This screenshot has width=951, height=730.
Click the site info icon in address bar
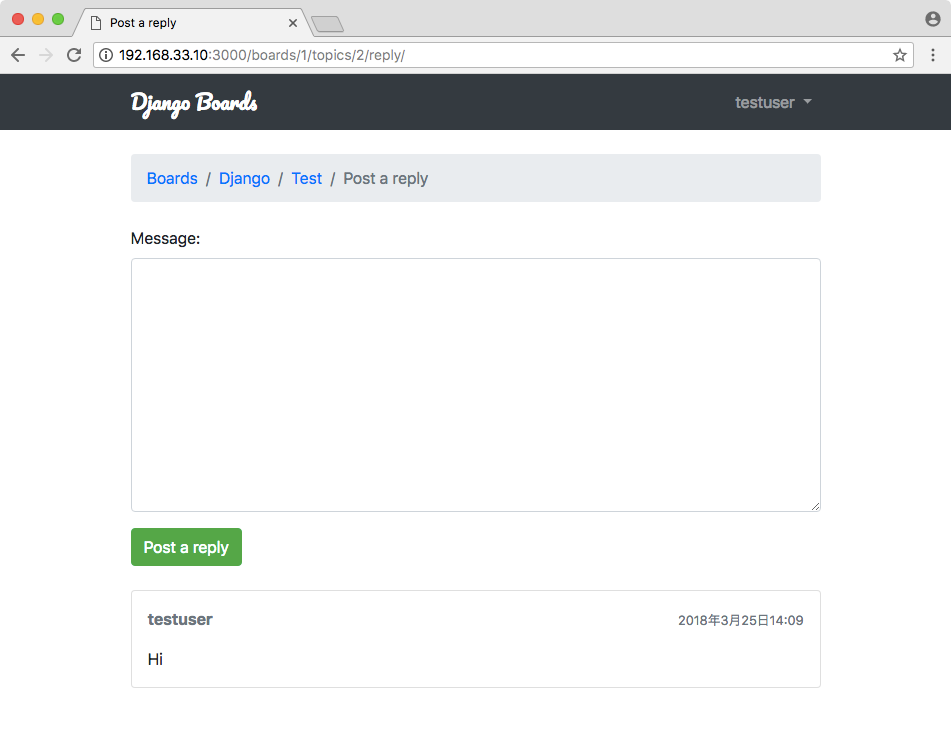(x=106, y=55)
